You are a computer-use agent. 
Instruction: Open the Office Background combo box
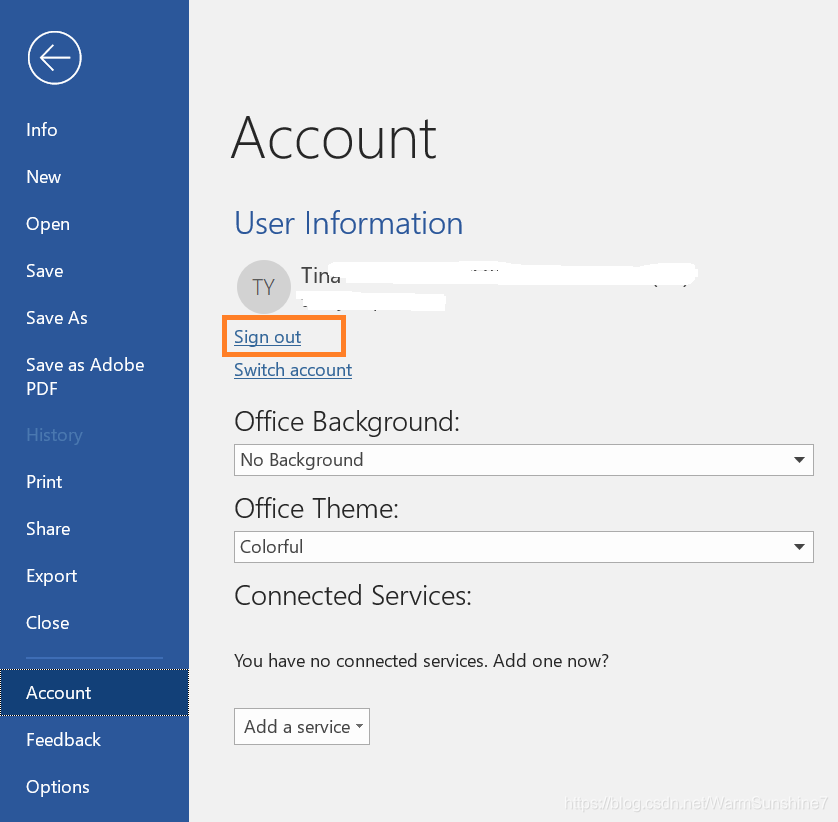pos(524,460)
